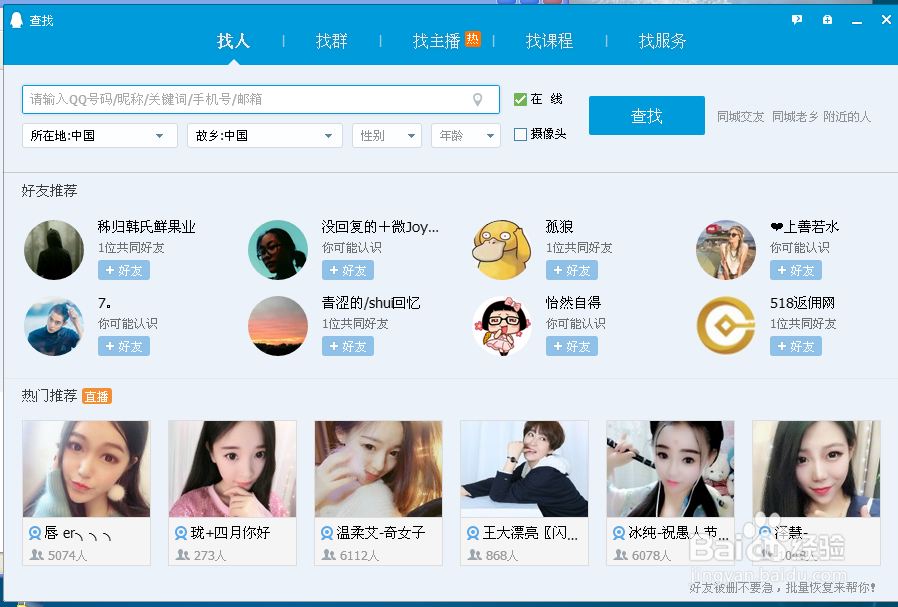Enable the 摄像头 camera checkbox
Viewport: 898px width, 607px height.
520,135
